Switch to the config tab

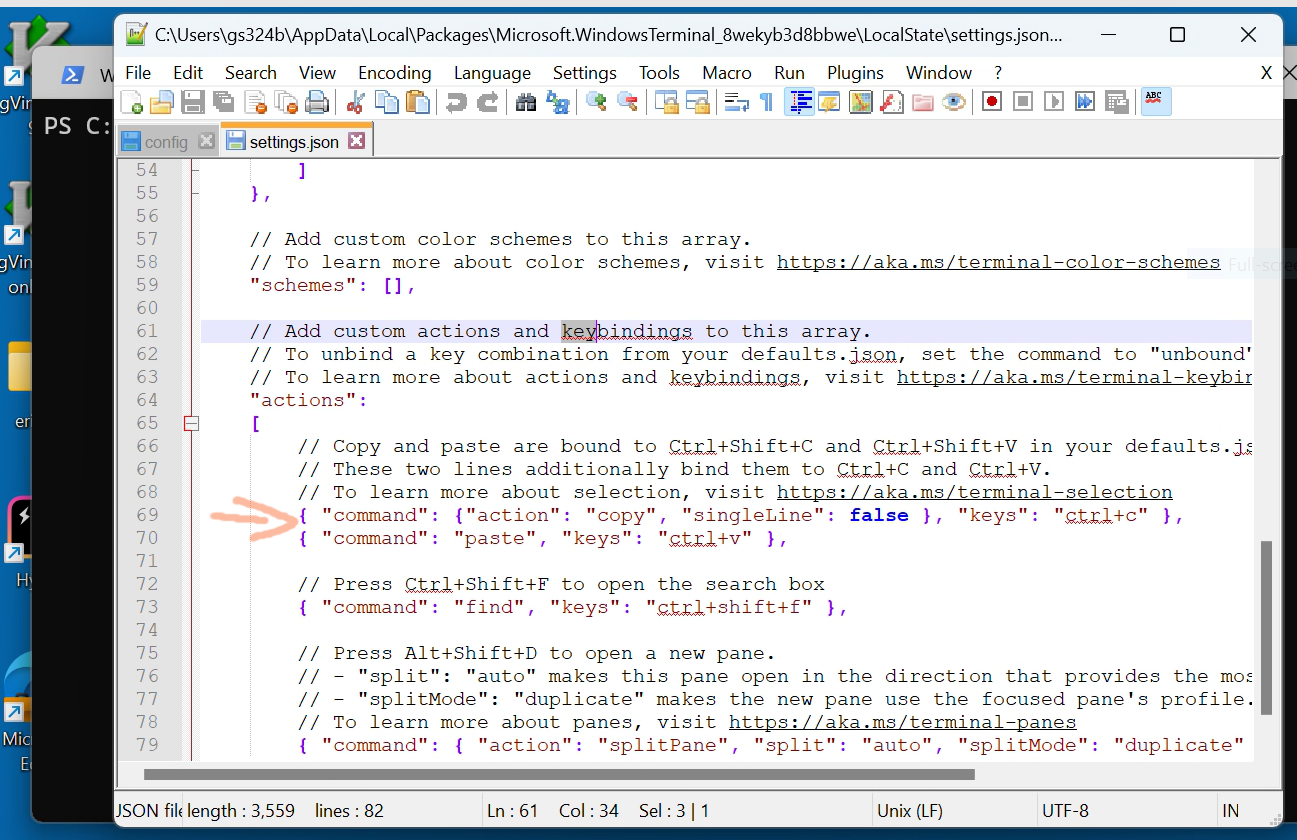coord(166,142)
